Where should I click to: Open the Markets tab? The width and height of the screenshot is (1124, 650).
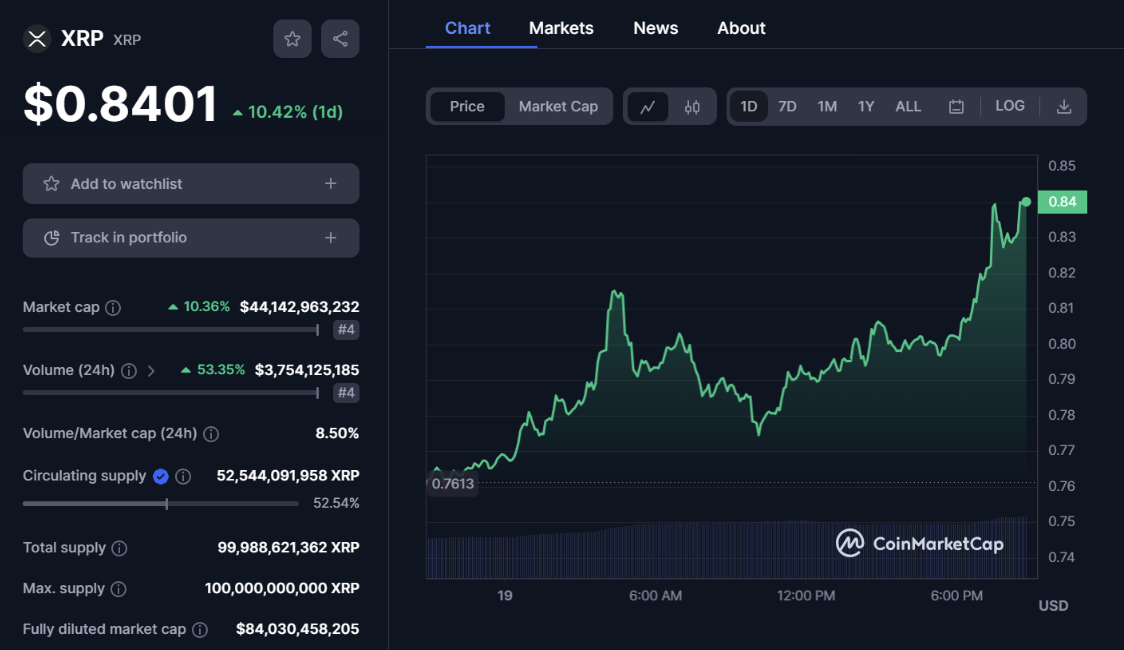click(561, 28)
